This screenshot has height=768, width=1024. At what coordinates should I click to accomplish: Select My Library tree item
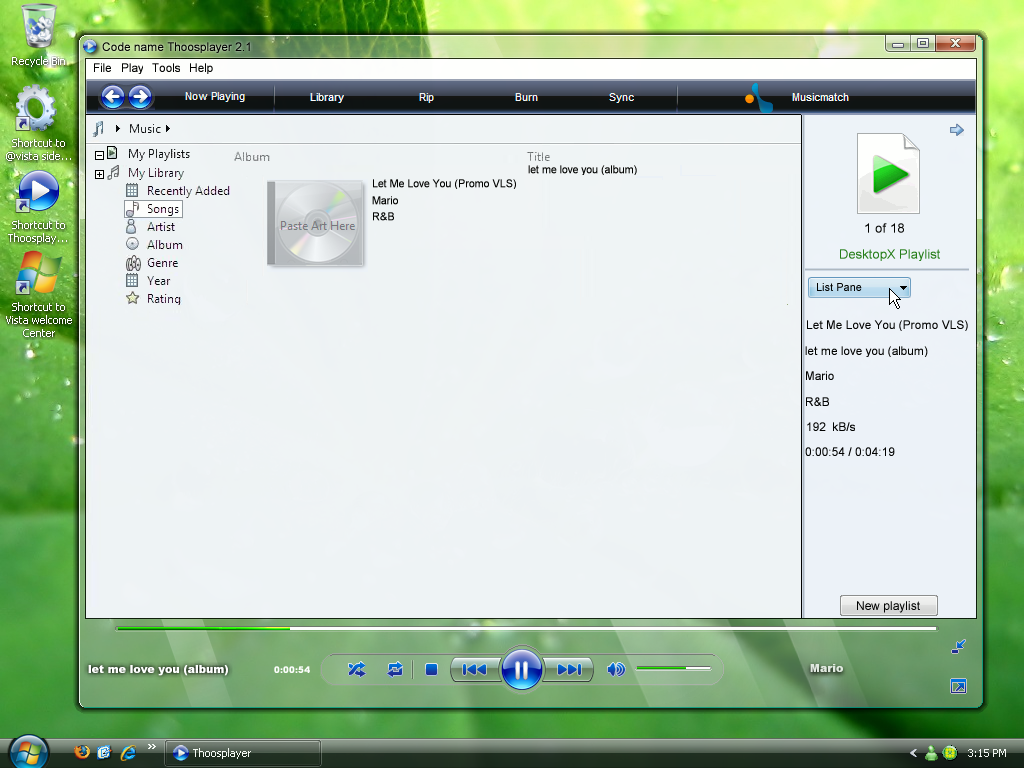[x=155, y=173]
